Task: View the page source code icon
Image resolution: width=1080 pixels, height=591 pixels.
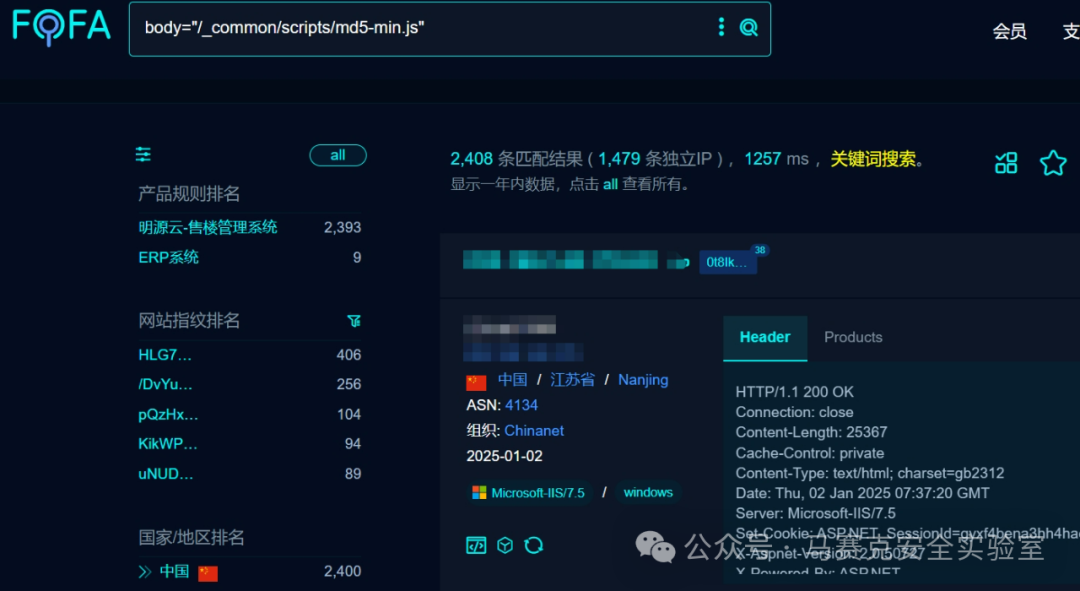Action: [476, 546]
